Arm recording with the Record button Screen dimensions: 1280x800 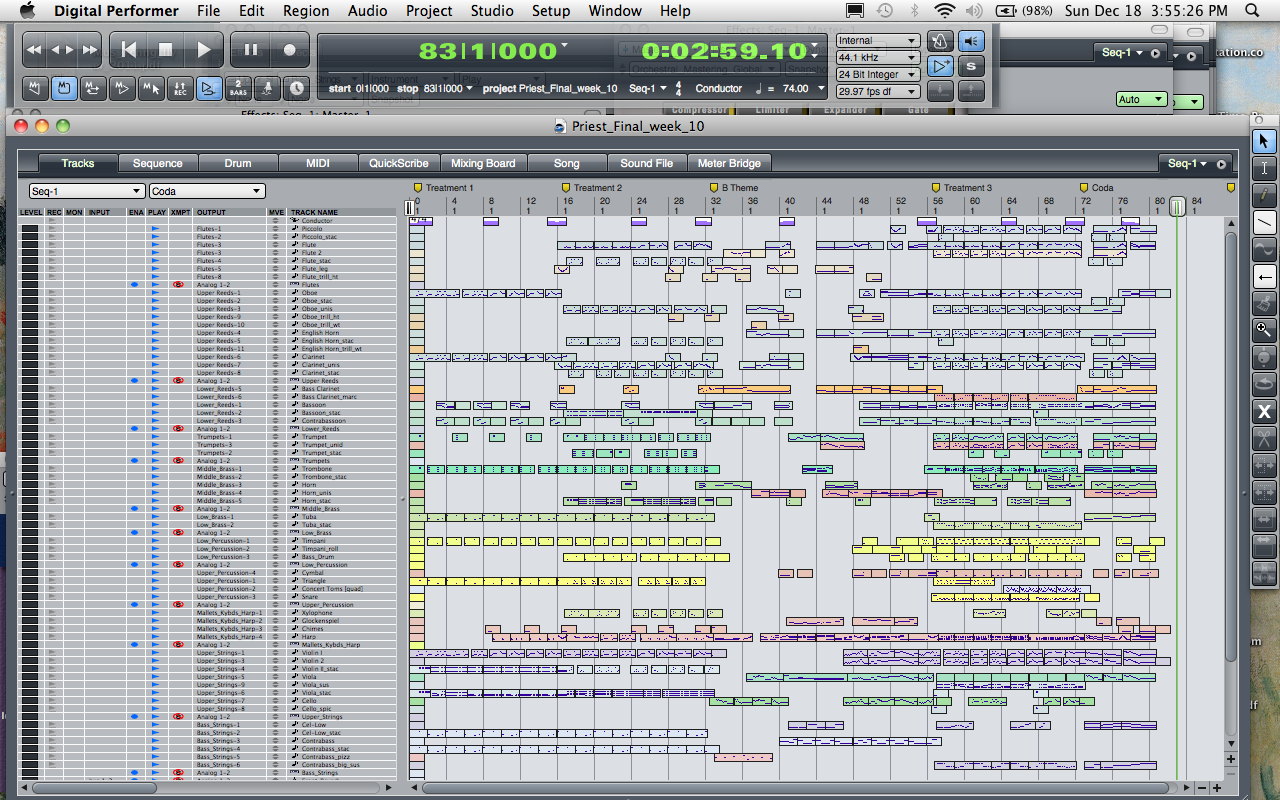[290, 49]
